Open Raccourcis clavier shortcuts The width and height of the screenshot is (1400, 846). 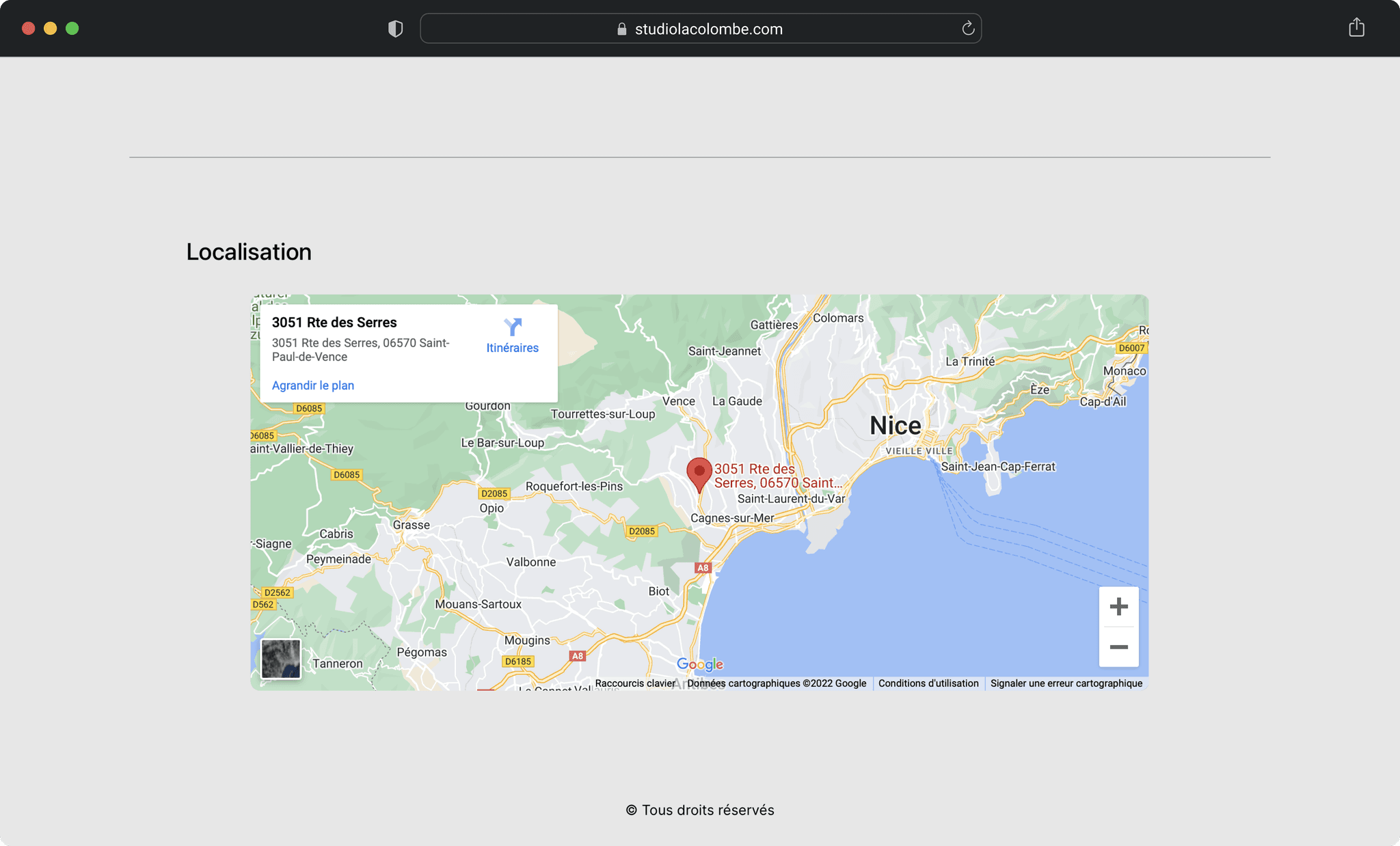pos(635,683)
